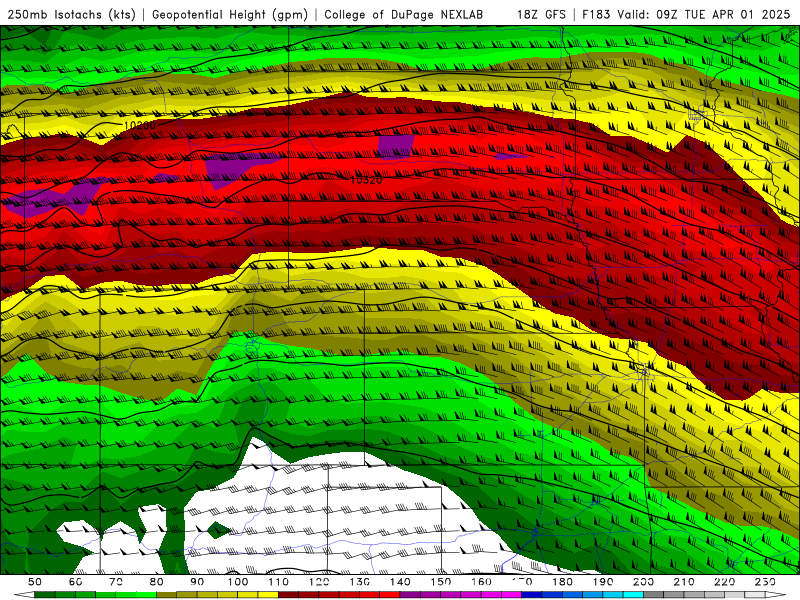800x600 pixels.
Task: Click the '150' colorbar value label
Action: [x=441, y=582]
